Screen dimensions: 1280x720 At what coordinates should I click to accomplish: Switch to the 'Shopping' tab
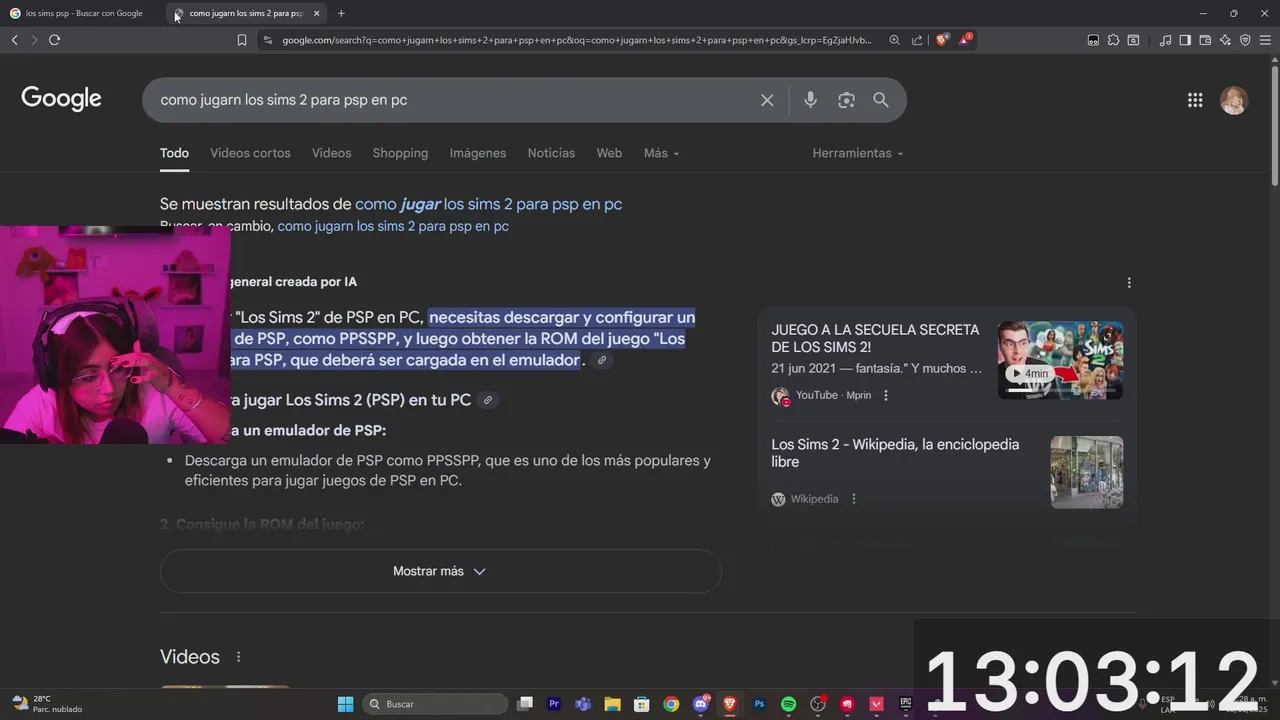[x=400, y=153]
